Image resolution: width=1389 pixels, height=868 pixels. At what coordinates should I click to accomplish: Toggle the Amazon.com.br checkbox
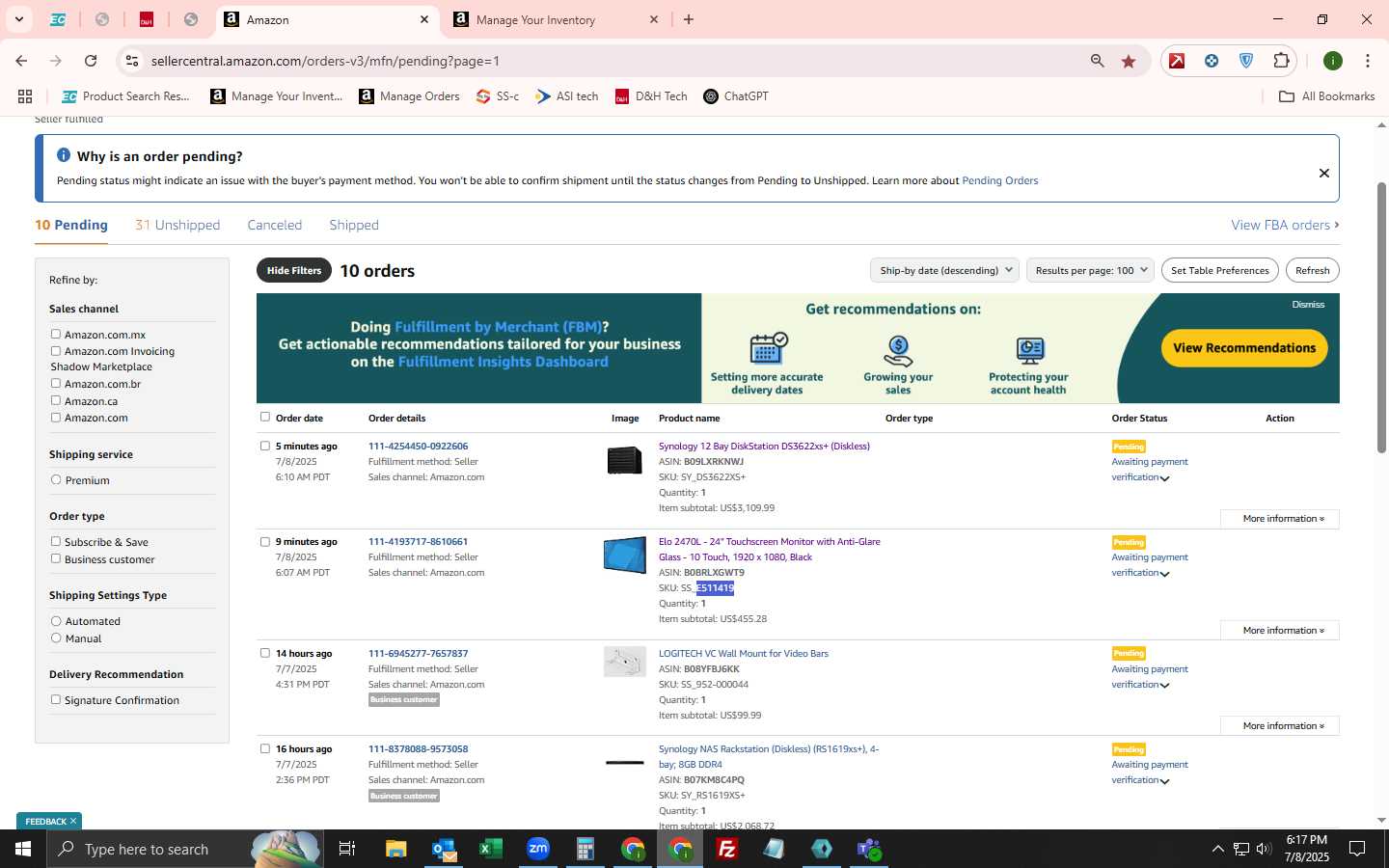56,383
